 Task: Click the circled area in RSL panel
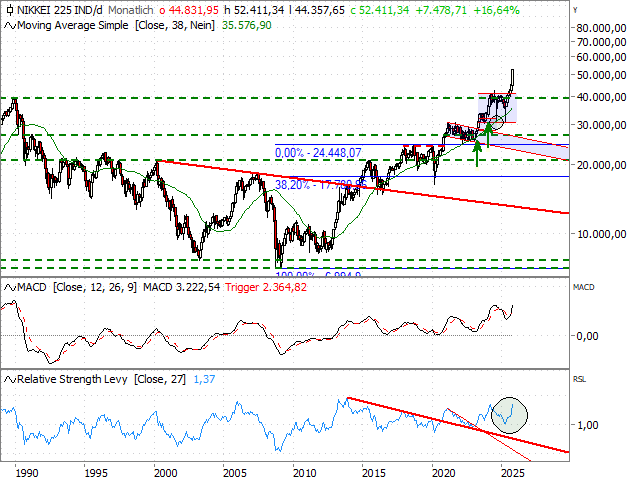(x=509, y=415)
